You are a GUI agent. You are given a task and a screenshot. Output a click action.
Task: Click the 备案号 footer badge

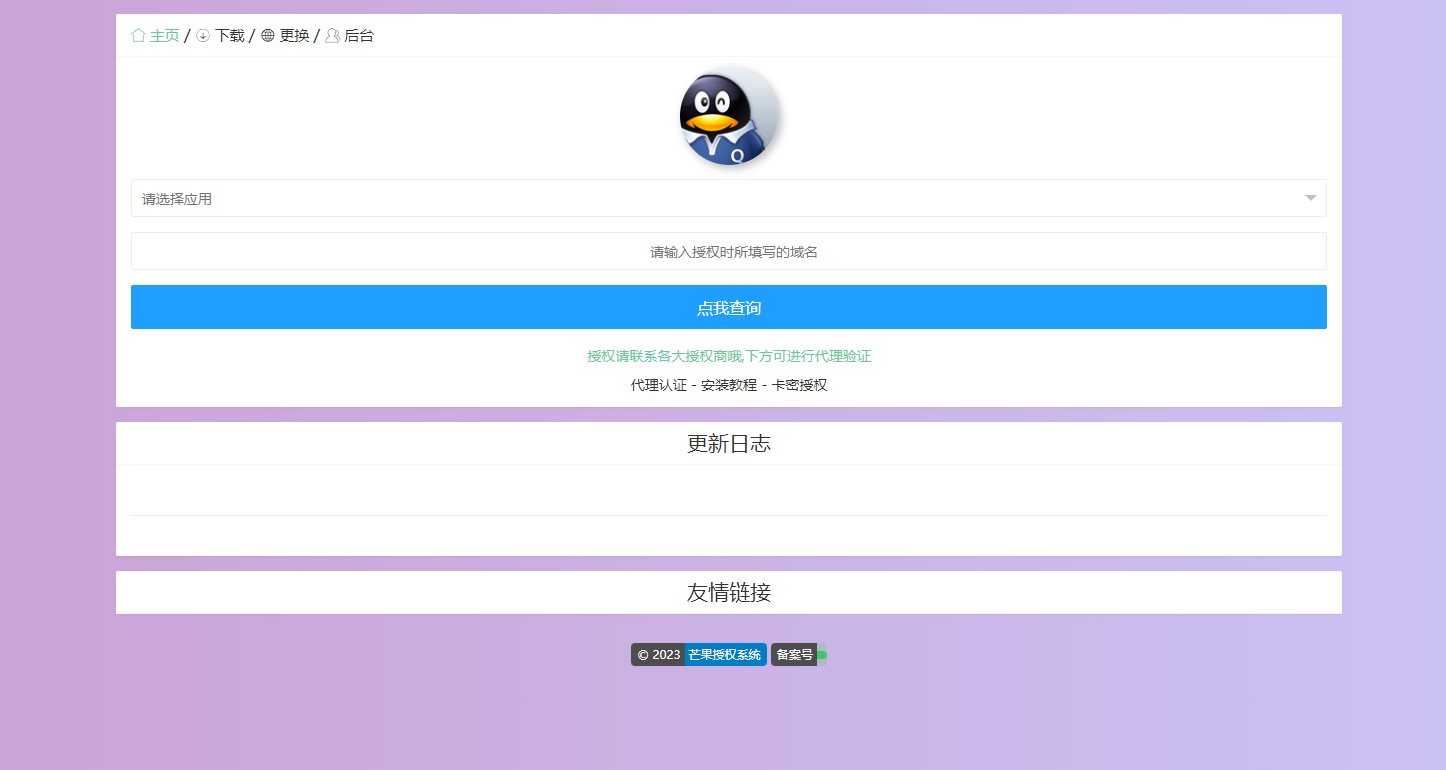[x=794, y=655]
